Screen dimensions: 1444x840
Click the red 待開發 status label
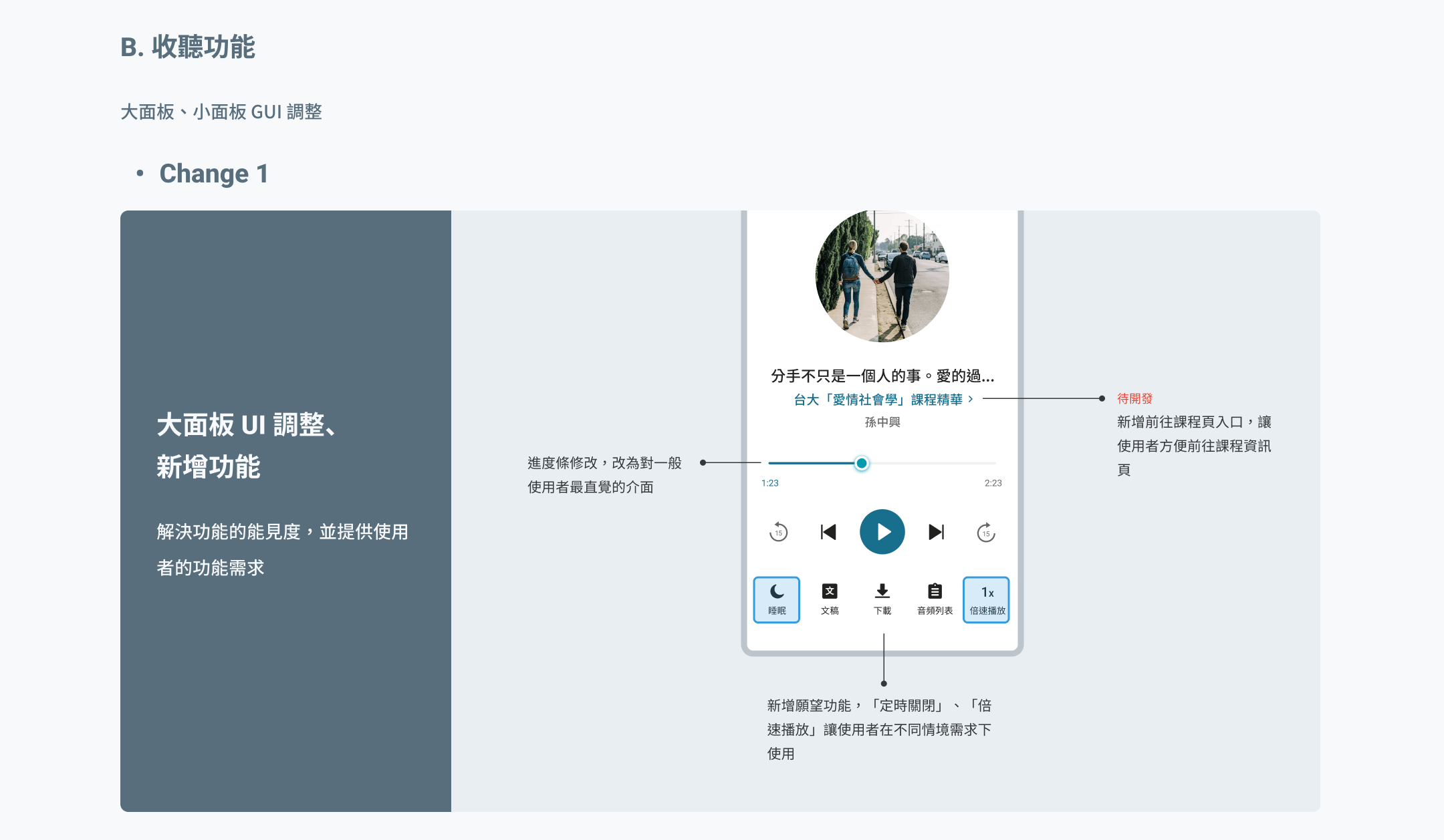(1134, 399)
